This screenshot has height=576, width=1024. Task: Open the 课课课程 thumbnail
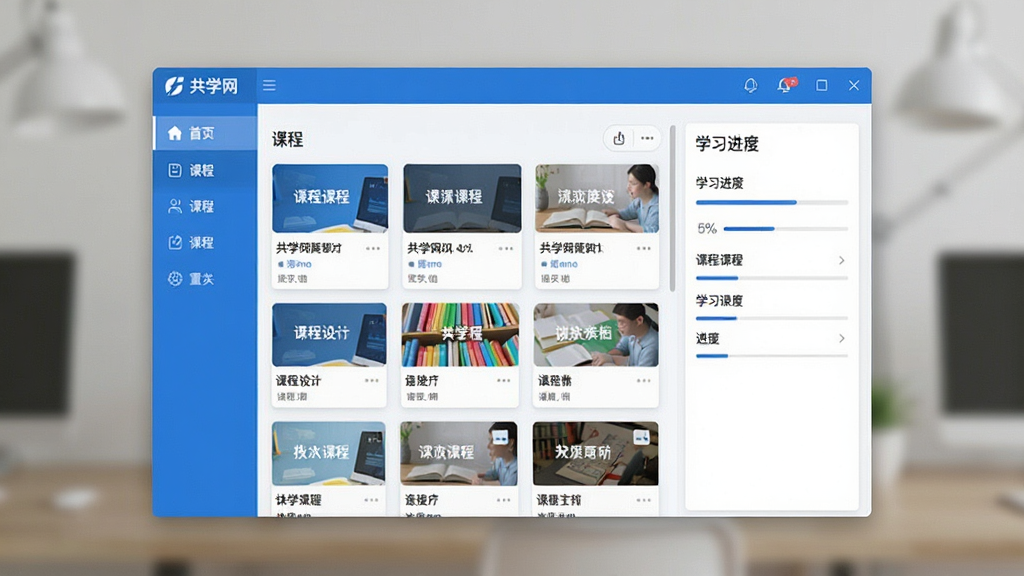click(462, 199)
